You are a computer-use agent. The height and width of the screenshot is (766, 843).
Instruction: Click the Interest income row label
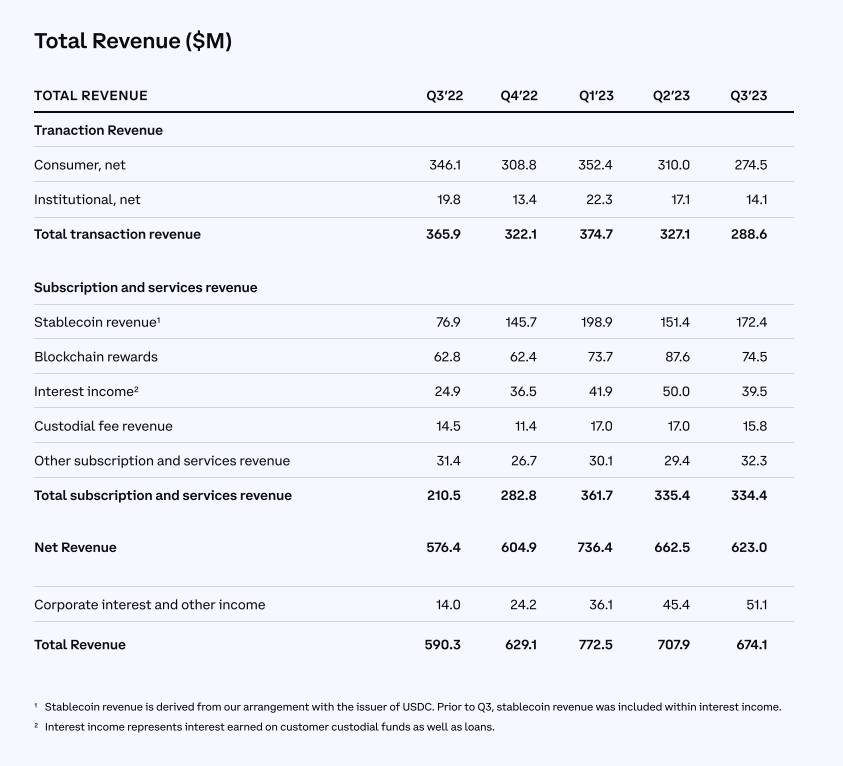(x=86, y=391)
